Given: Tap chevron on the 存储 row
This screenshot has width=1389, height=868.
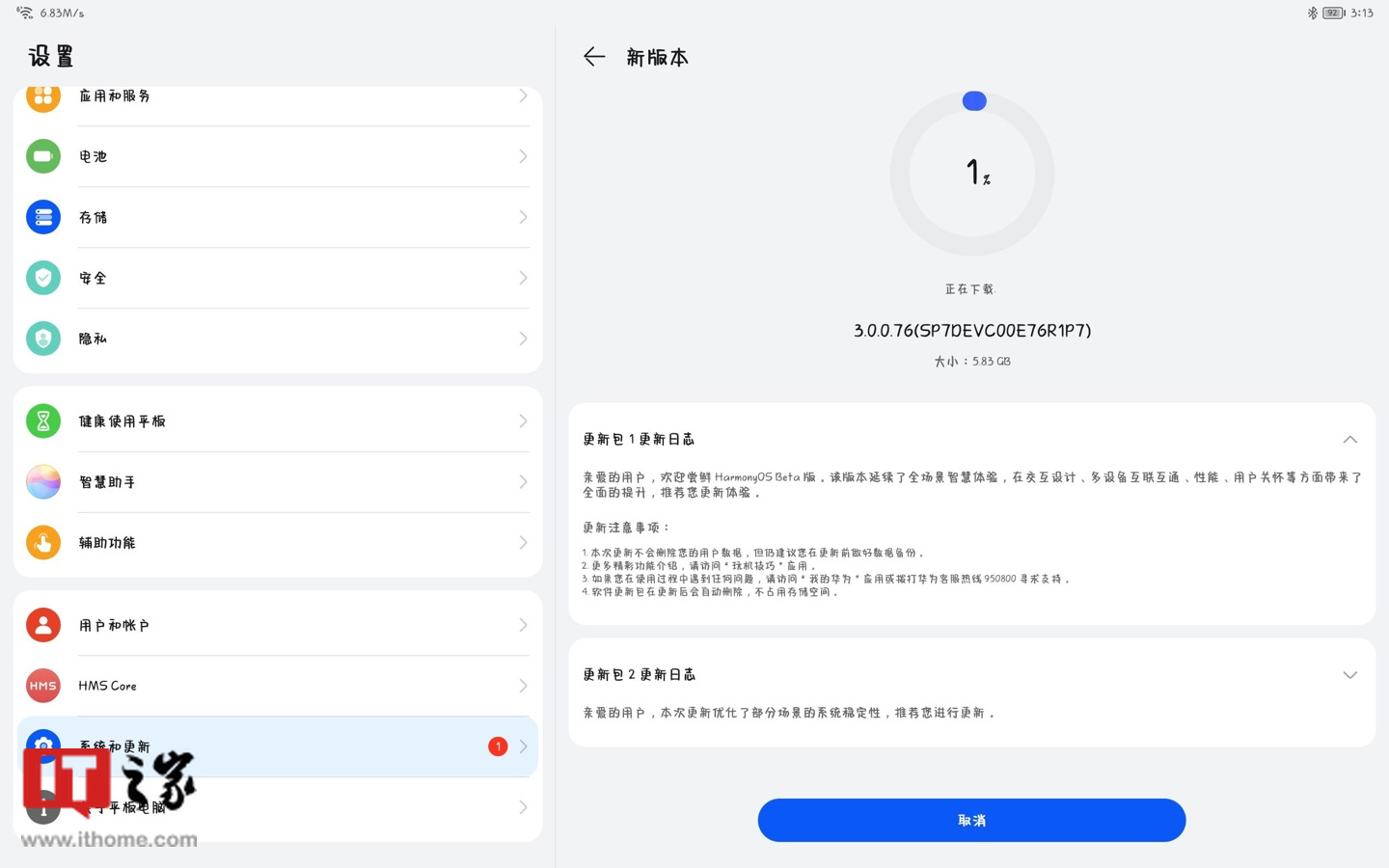Looking at the screenshot, I should click(523, 217).
